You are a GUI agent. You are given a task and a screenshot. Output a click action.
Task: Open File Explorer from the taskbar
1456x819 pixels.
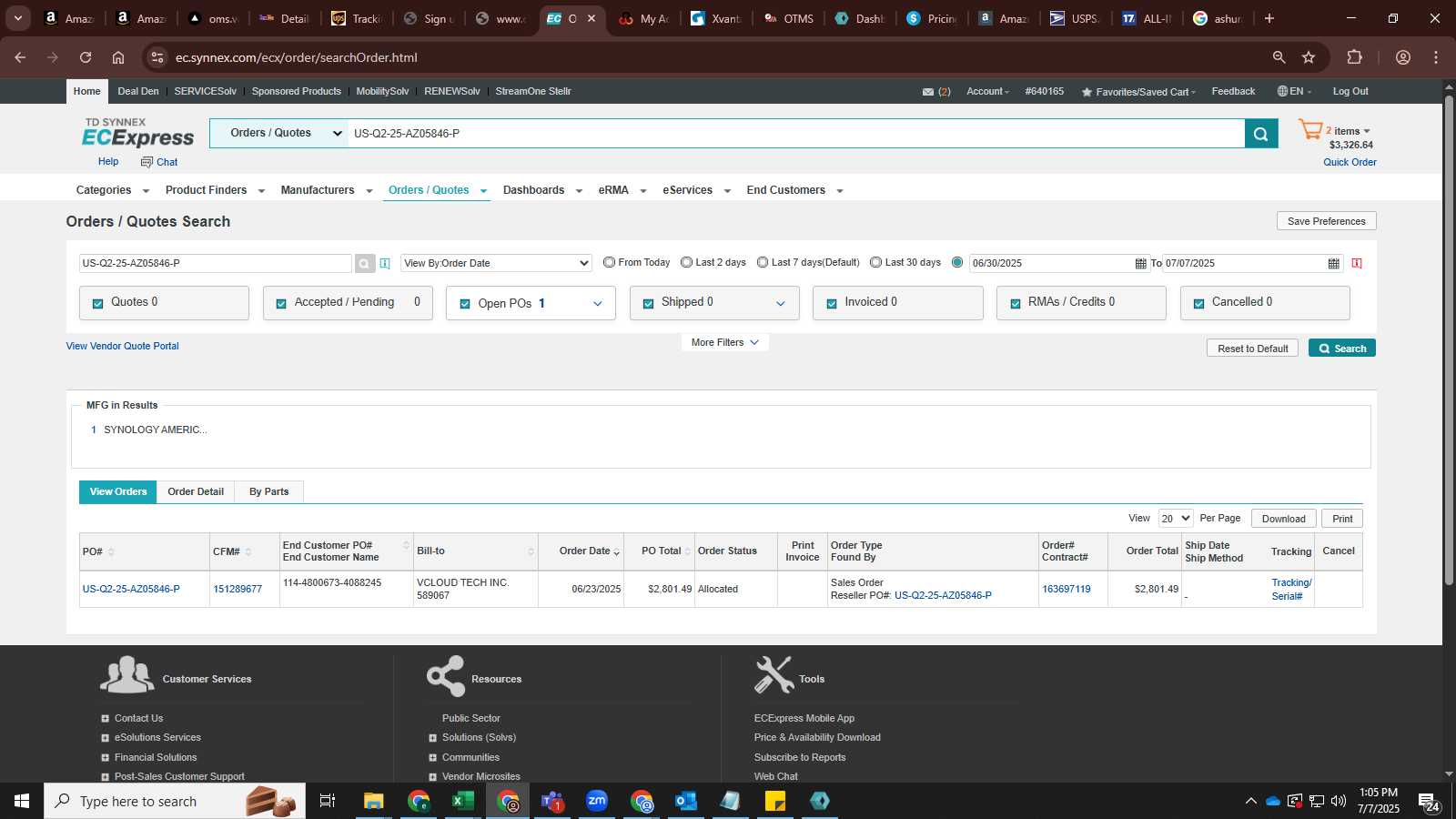coord(374,801)
